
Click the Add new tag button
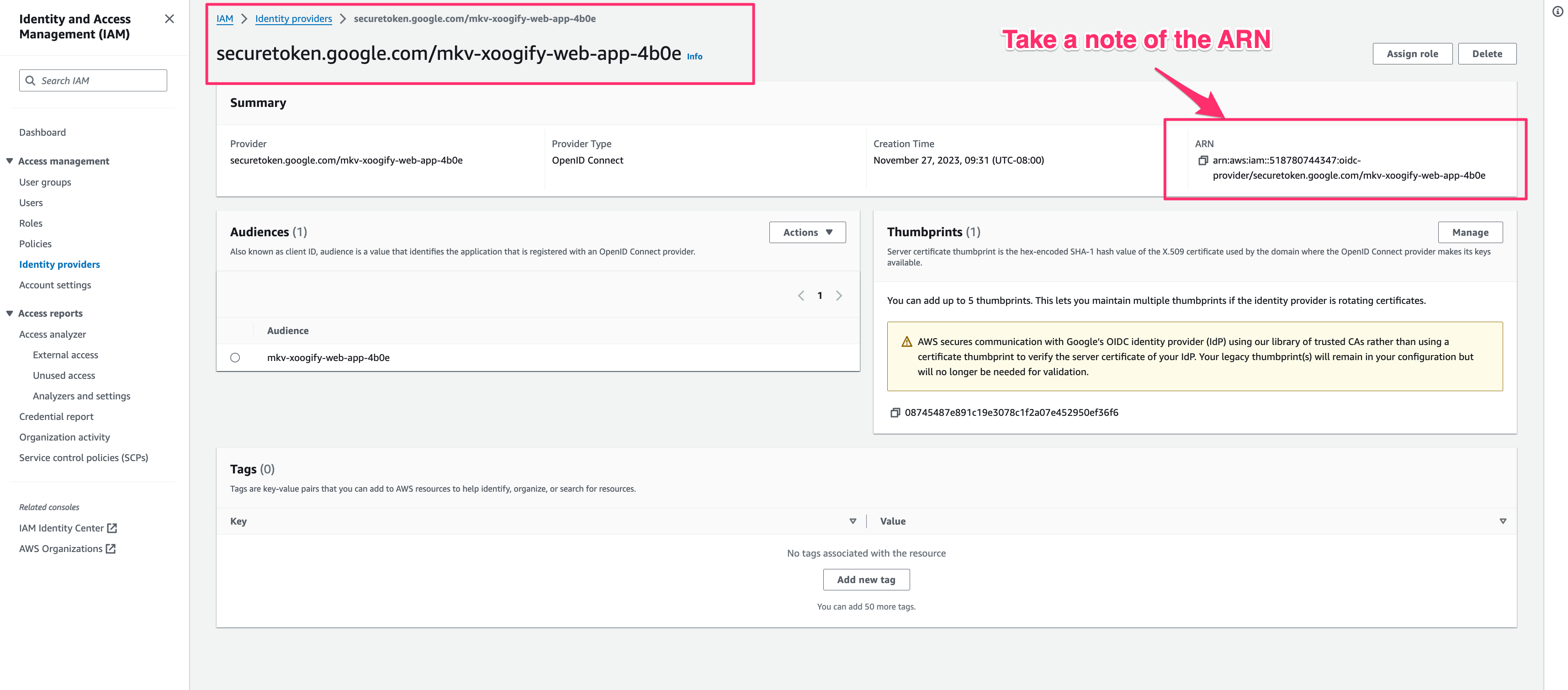(x=866, y=580)
